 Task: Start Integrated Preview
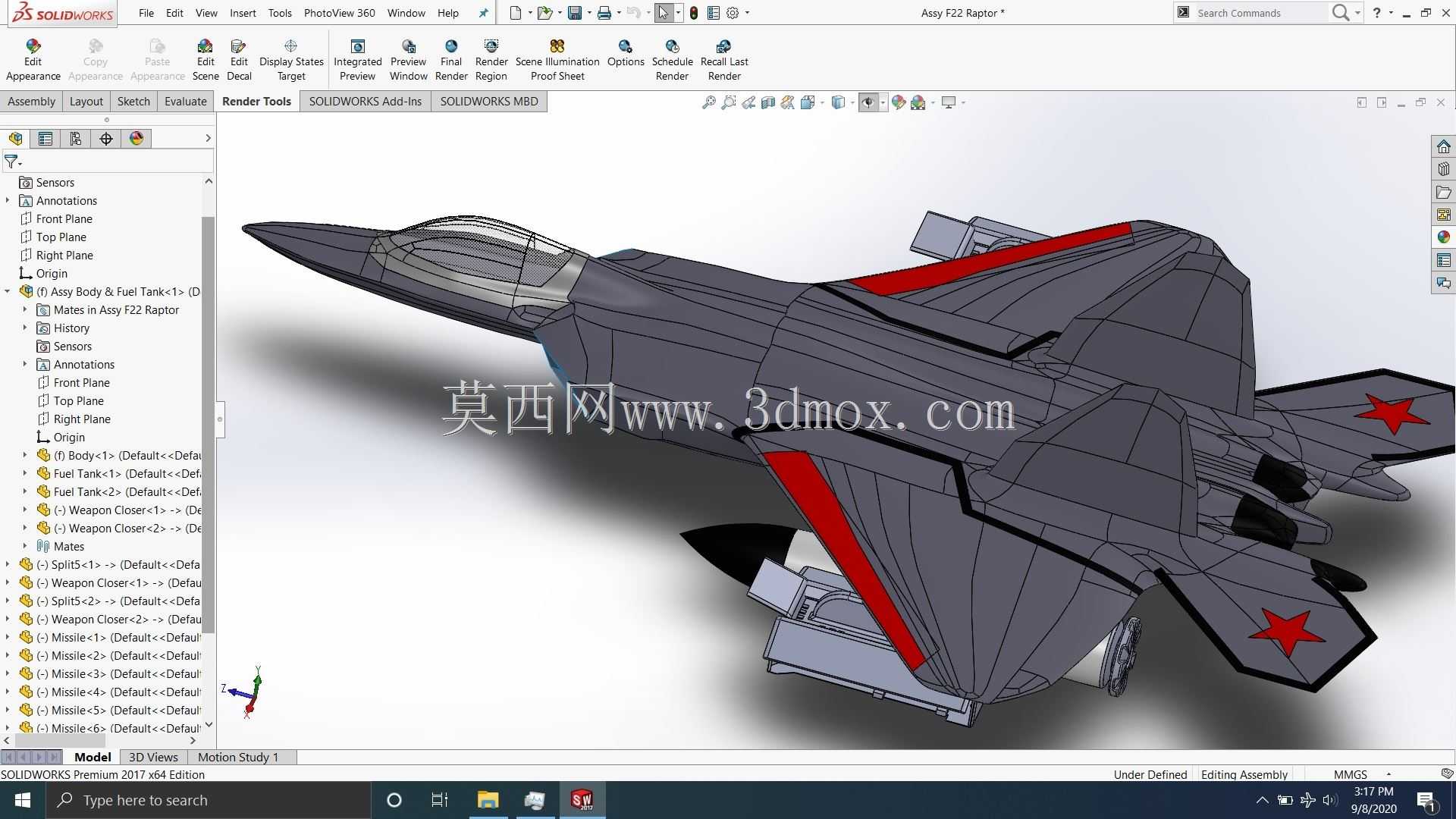(x=358, y=60)
